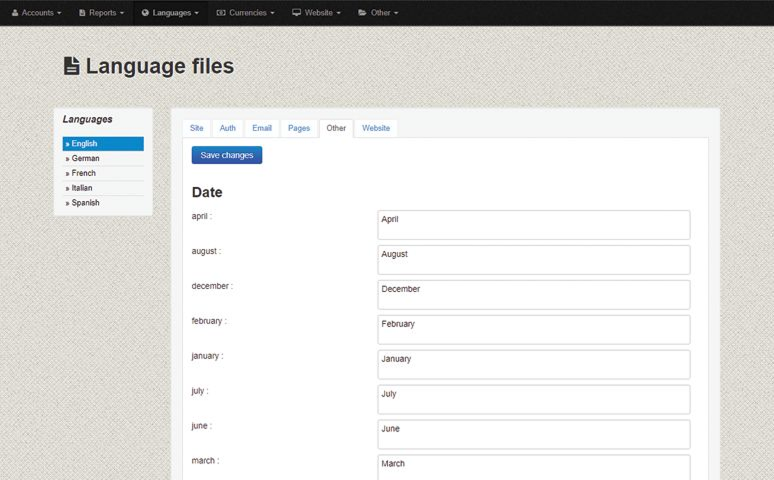Screen dimensions: 774x480
Task: Expand the Currencies dropdown caret
Action: click(x=272, y=13)
